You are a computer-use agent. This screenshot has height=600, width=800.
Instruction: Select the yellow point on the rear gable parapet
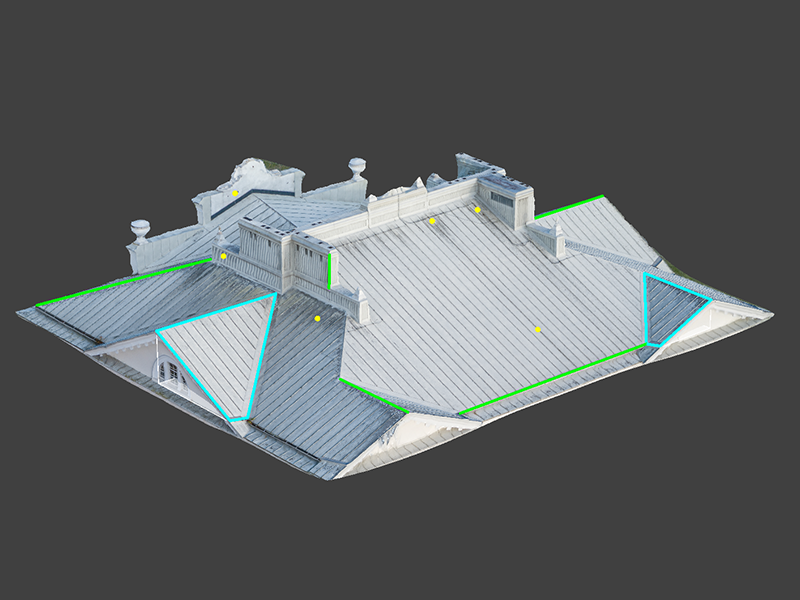[235, 193]
